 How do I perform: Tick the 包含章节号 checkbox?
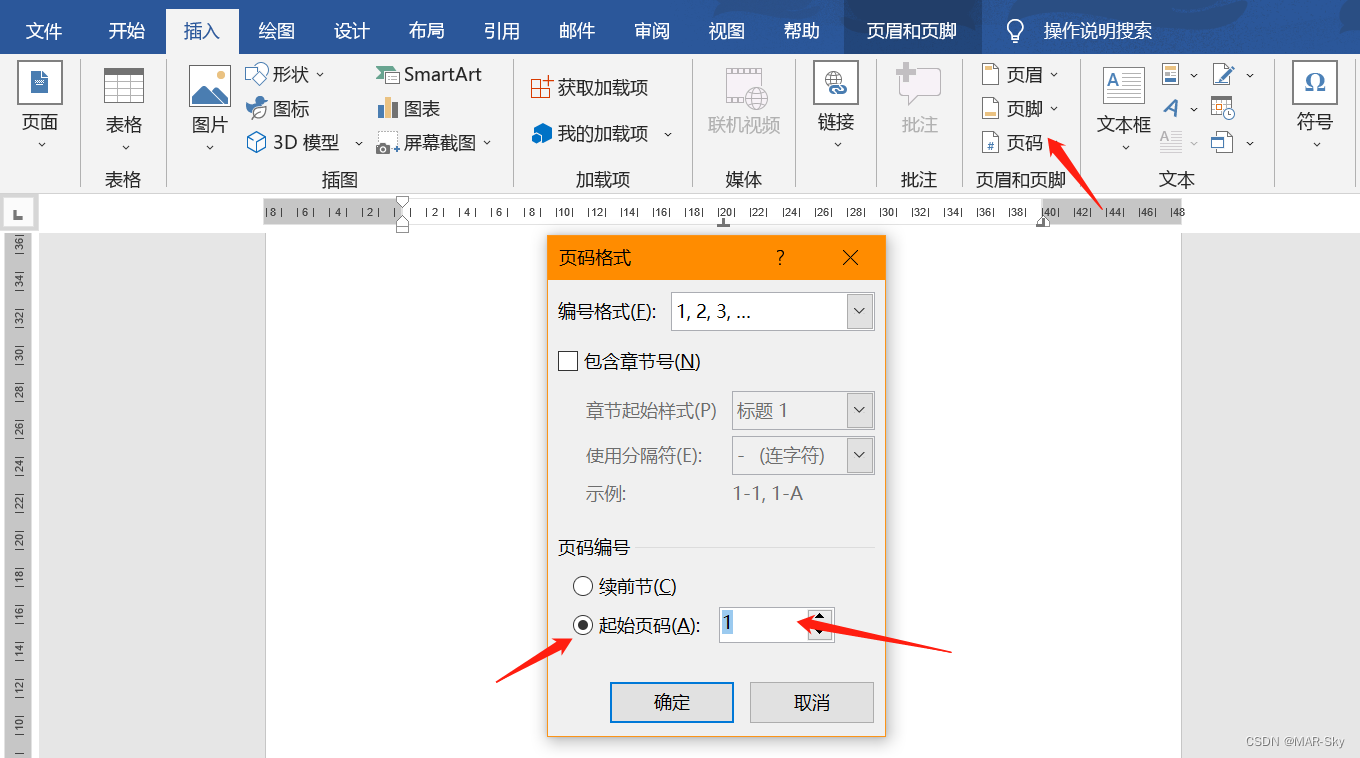click(568, 361)
